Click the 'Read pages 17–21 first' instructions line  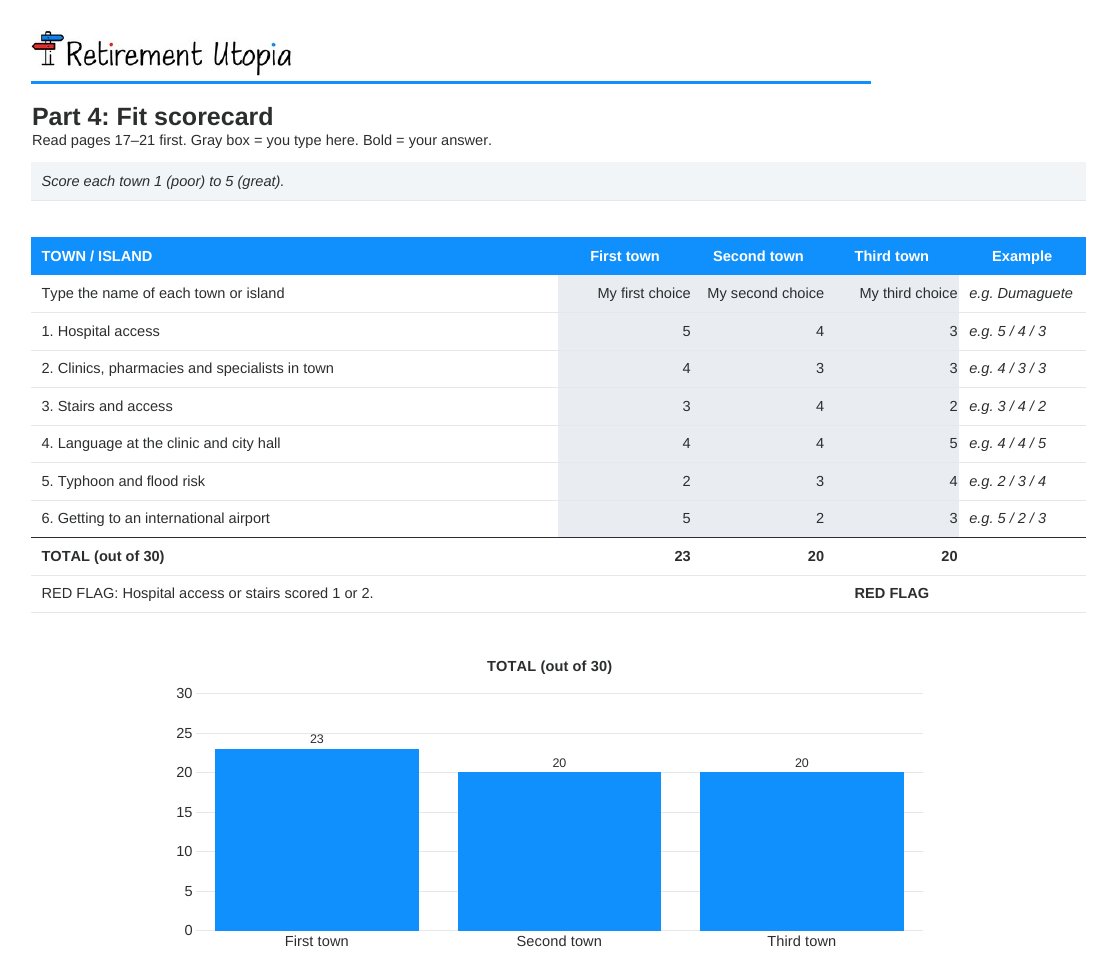[x=262, y=140]
